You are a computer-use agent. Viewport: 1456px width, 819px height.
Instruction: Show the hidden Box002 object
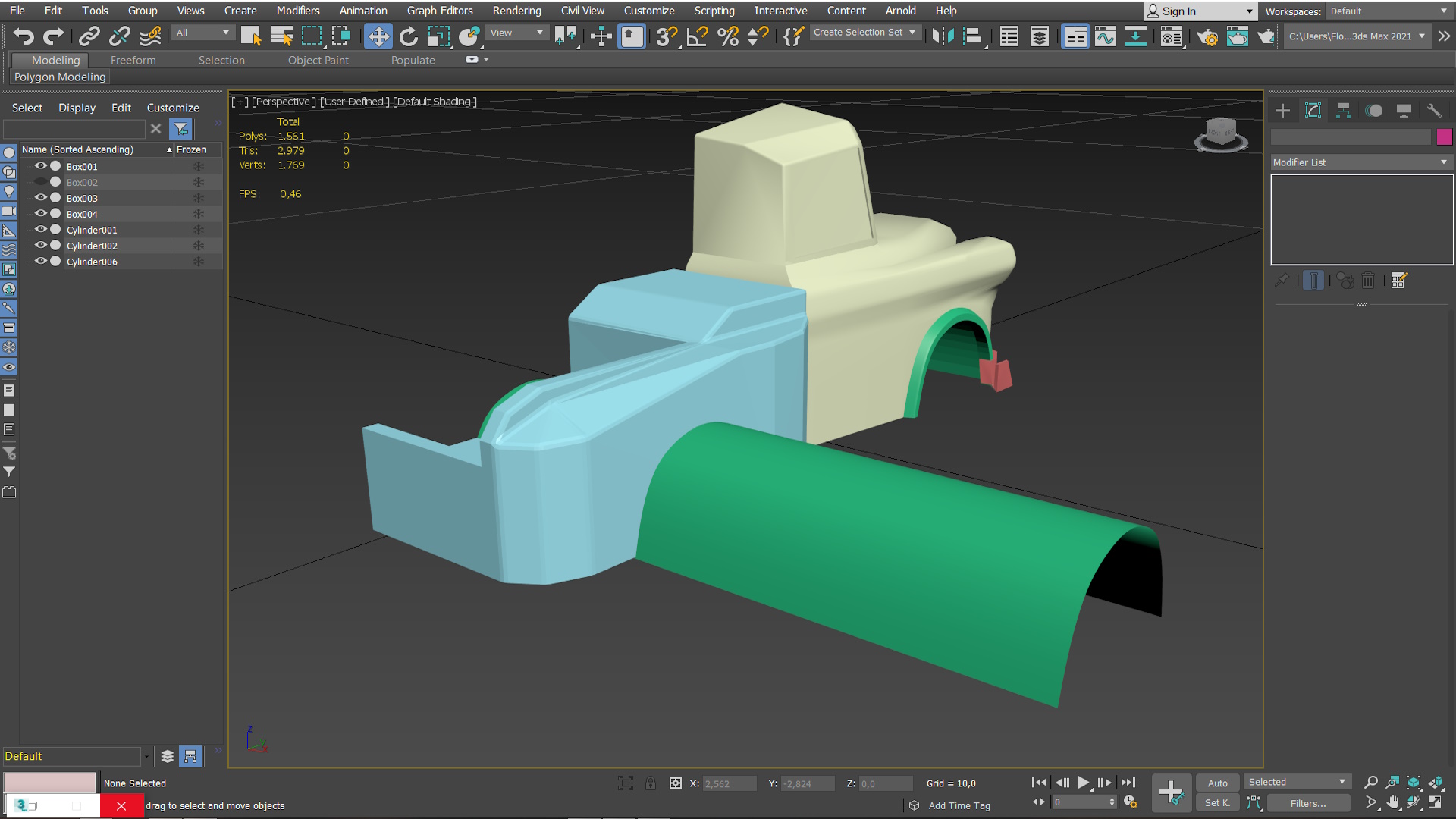pos(41,182)
